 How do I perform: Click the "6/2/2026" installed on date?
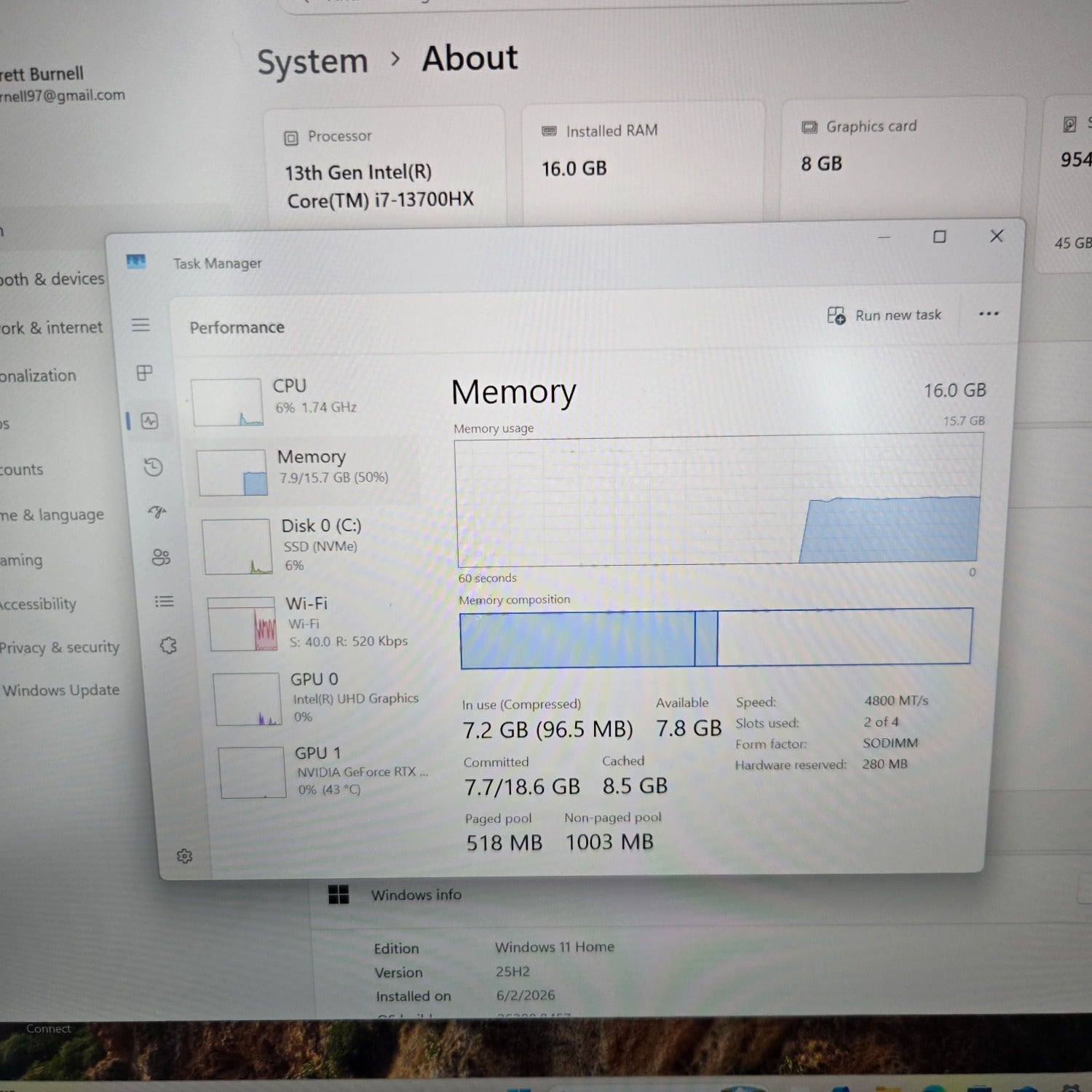click(526, 995)
